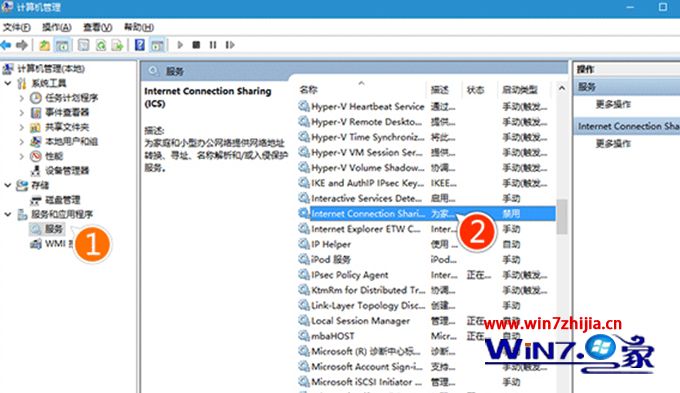Select the Microsoft iSCSI Initiator row
The height and width of the screenshot is (393, 680).
coord(426,382)
